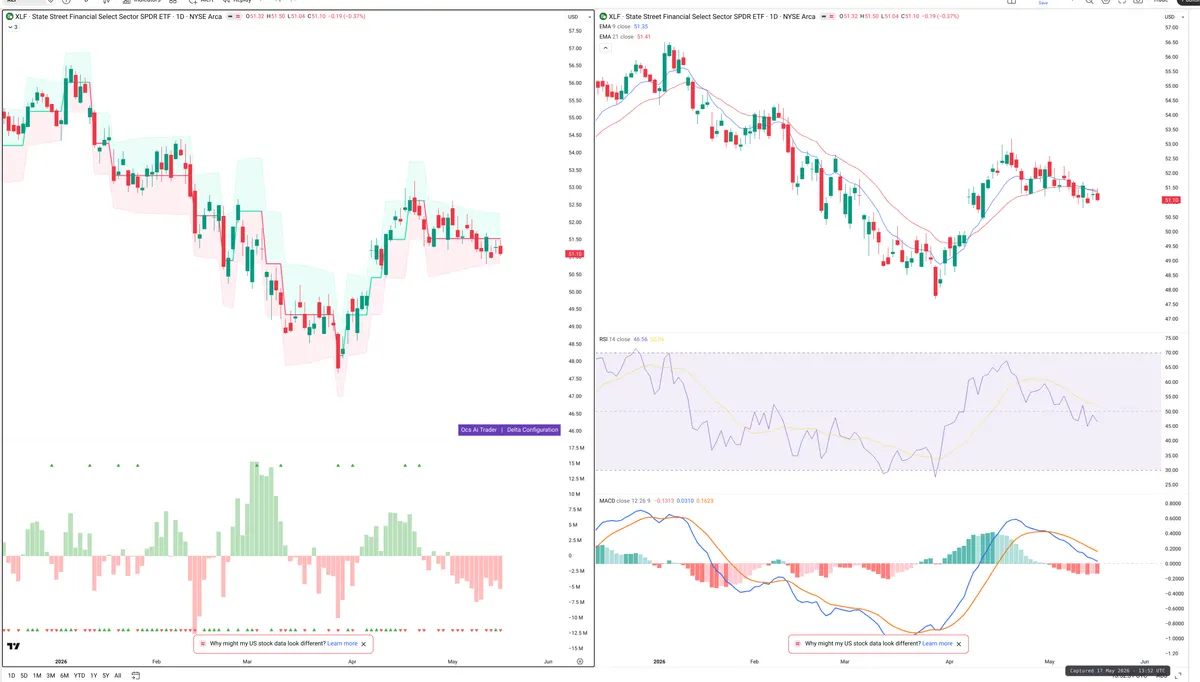The width and height of the screenshot is (1200, 682).
Task: Click the Delta Configuration label
Action: point(532,430)
